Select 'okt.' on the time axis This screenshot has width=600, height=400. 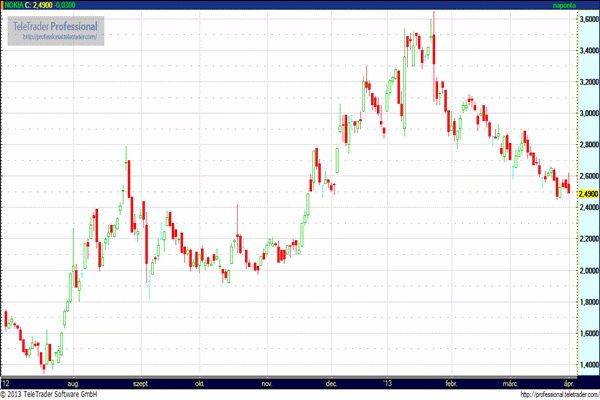click(x=200, y=383)
